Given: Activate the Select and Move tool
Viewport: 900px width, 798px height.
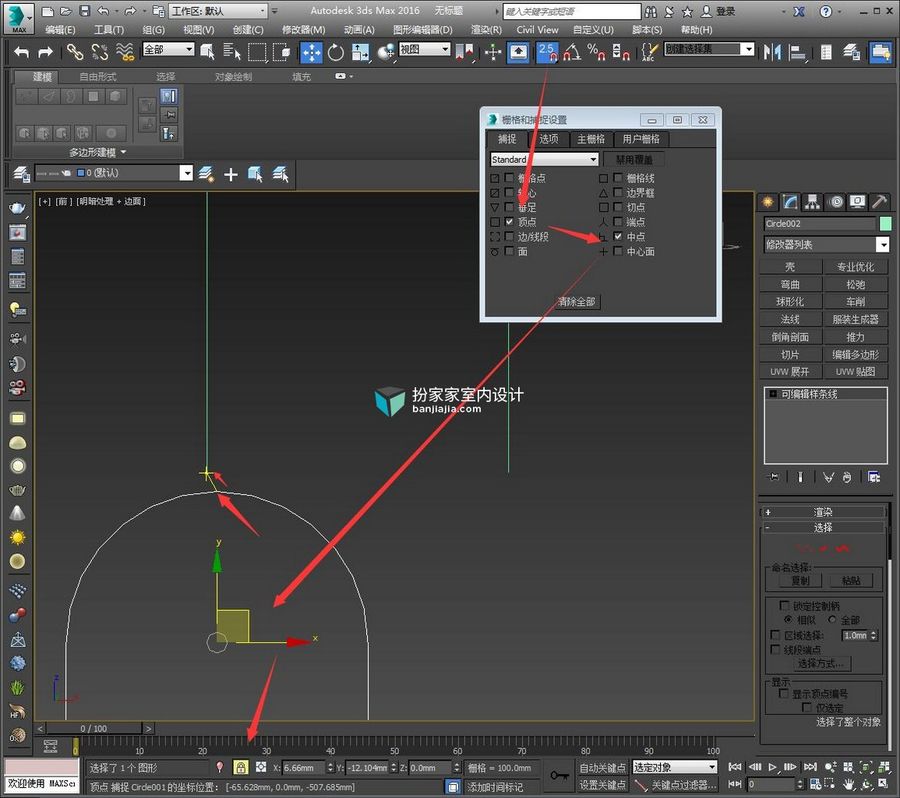Looking at the screenshot, I should click(x=311, y=53).
